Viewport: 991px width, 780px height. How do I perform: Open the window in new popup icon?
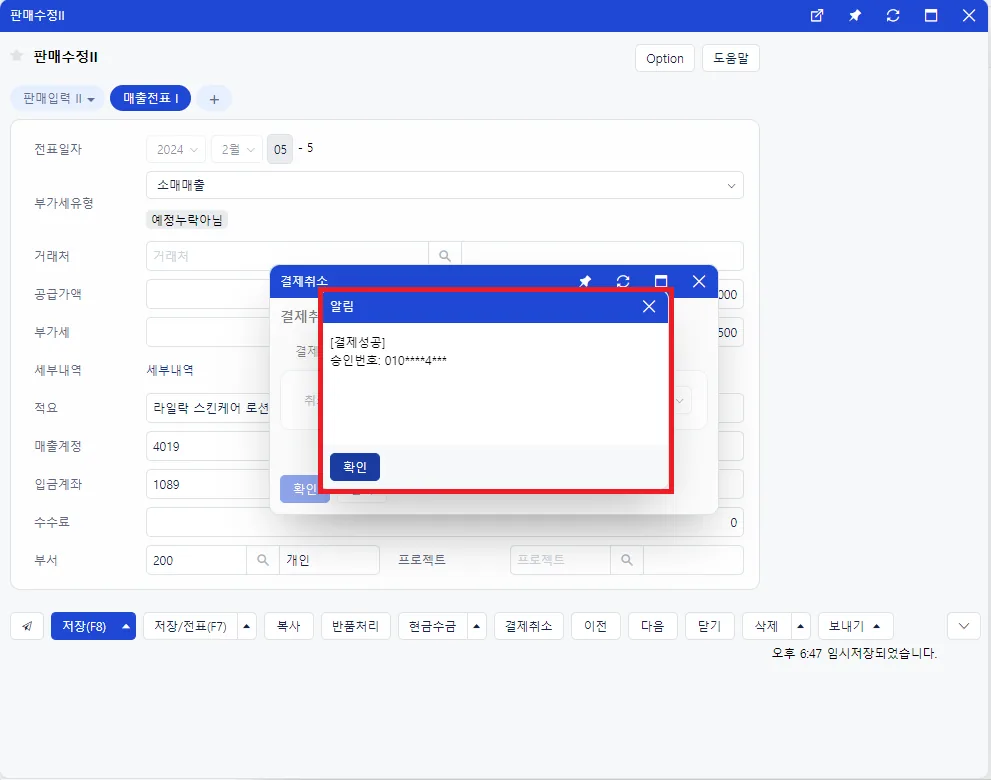[x=817, y=16]
